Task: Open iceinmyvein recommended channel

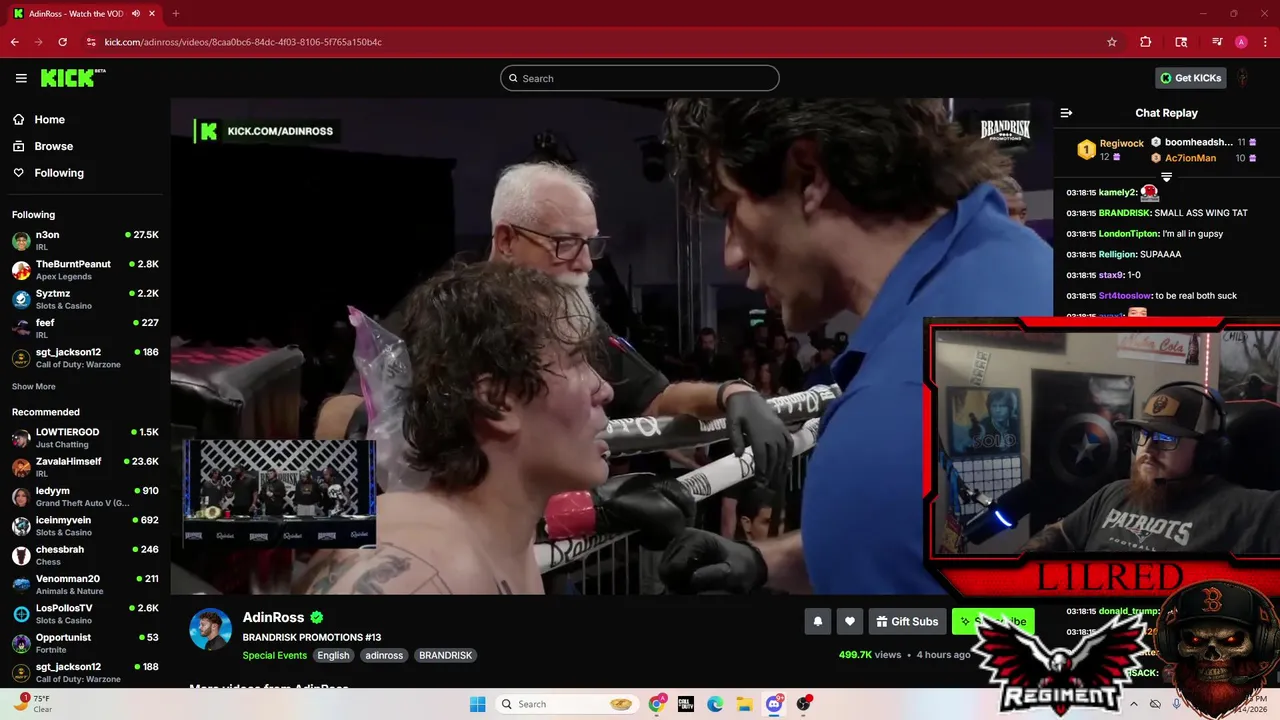Action: pyautogui.click(x=85, y=526)
